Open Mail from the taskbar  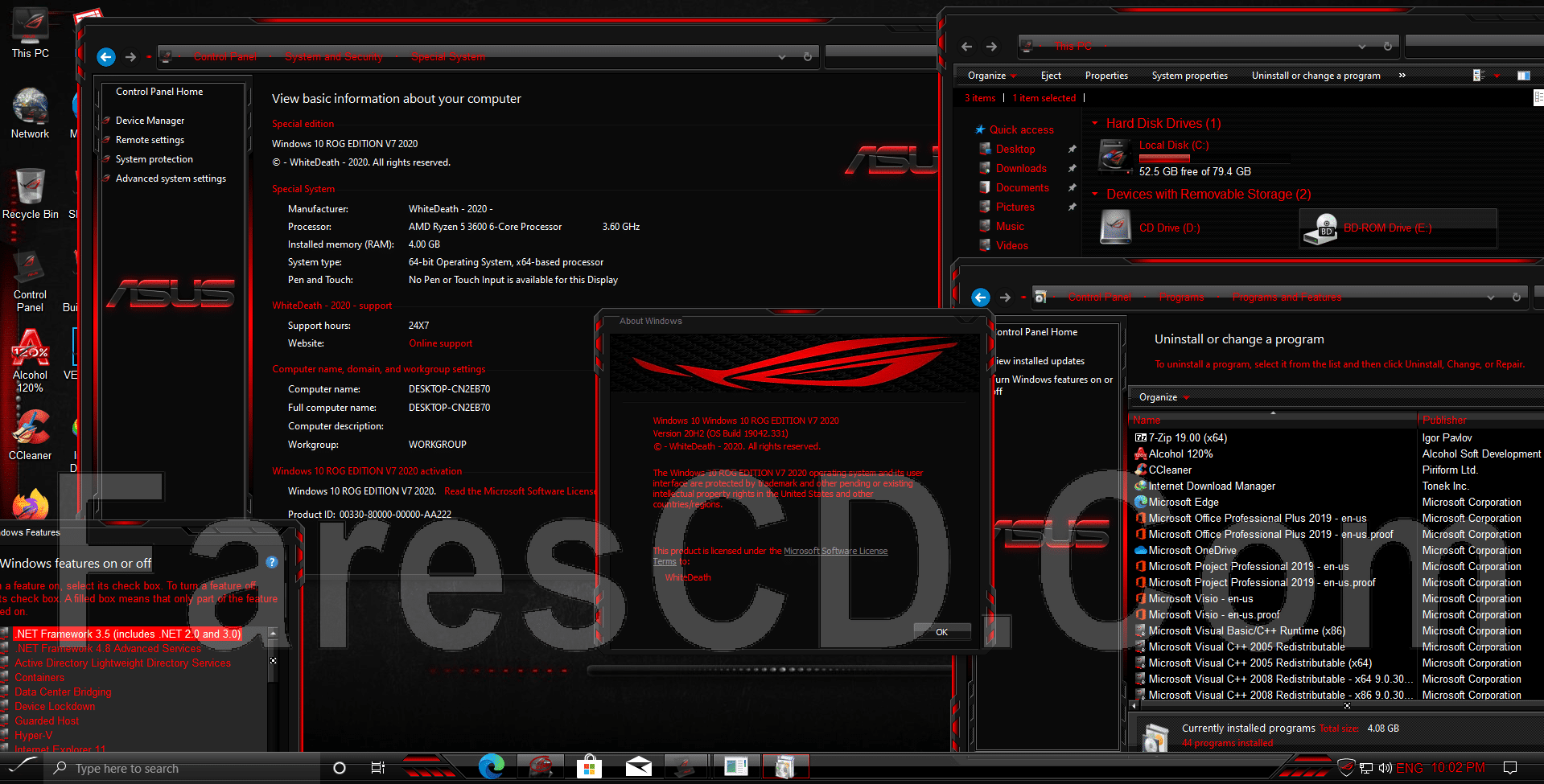[x=638, y=767]
